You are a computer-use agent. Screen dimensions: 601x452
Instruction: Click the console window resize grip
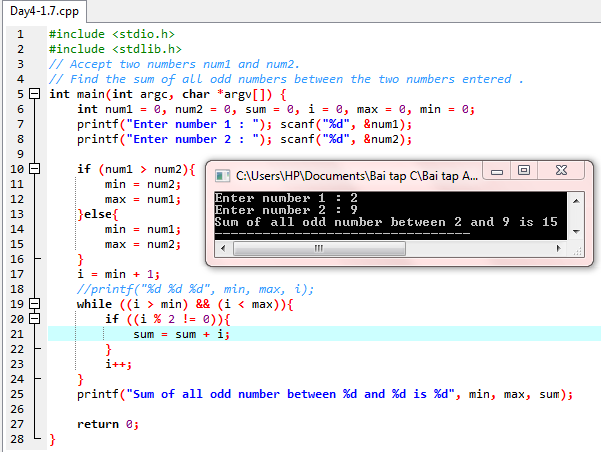click(577, 251)
